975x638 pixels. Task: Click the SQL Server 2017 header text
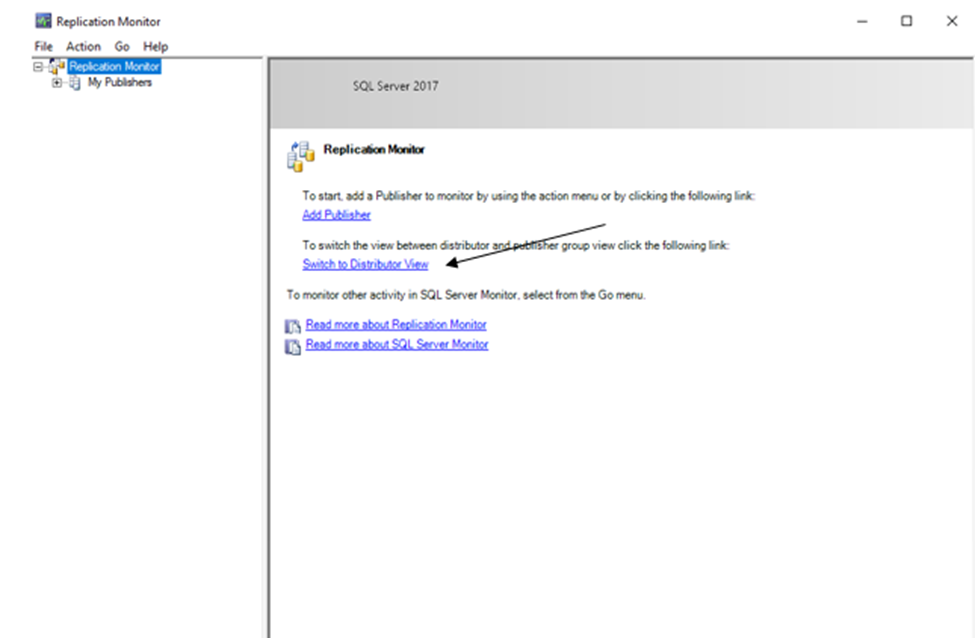(x=395, y=86)
